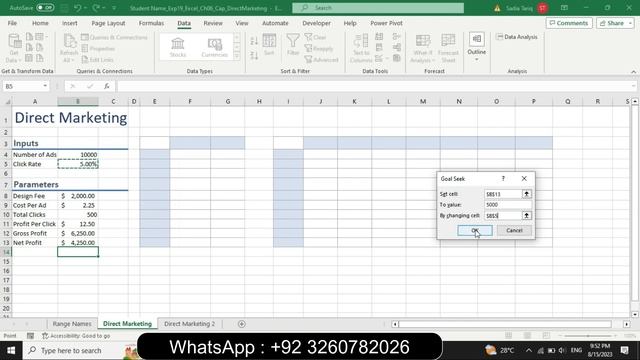Image resolution: width=640 pixels, height=360 pixels.
Task: Switch to the Insert tab
Action: click(x=69, y=23)
